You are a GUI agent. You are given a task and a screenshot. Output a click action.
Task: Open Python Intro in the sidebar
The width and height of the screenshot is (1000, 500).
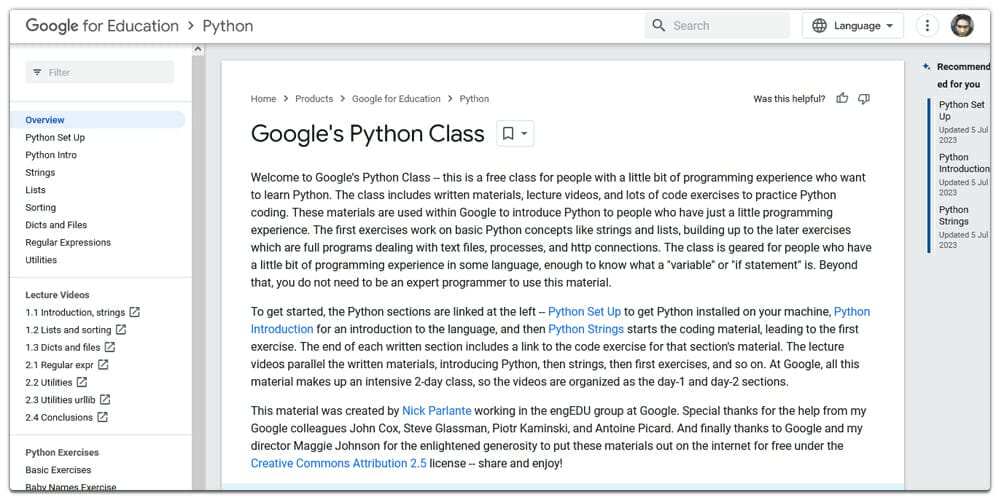point(51,155)
